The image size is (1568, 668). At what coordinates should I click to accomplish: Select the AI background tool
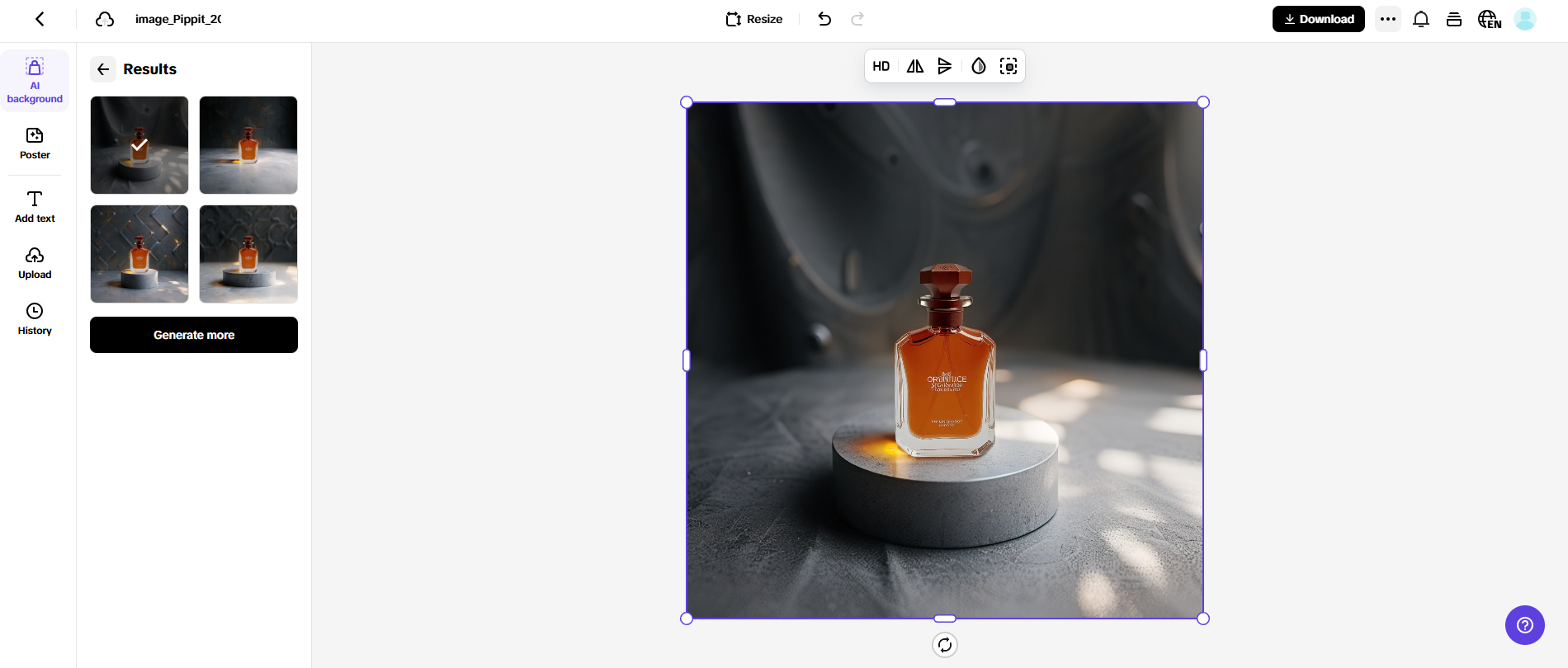click(x=35, y=81)
